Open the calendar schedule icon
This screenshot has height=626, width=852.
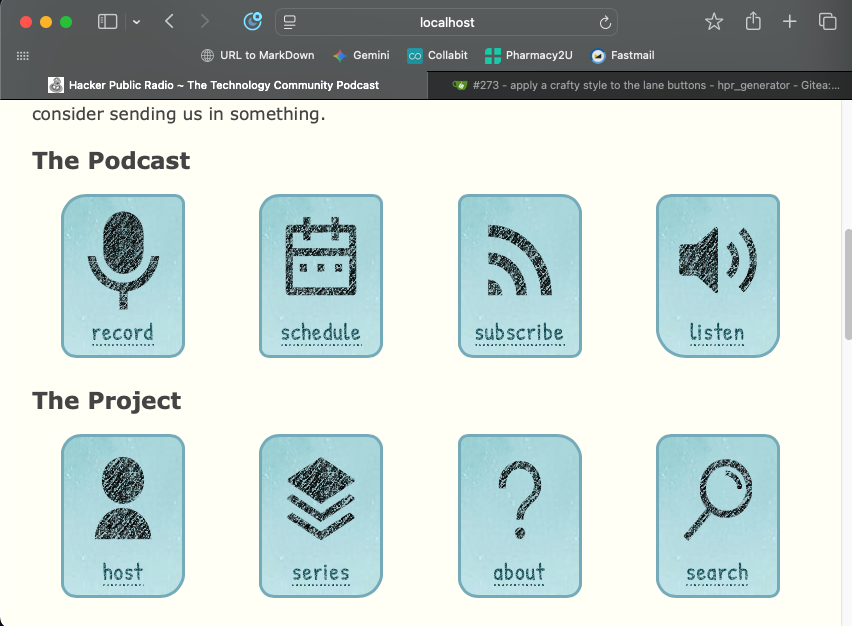point(320,257)
